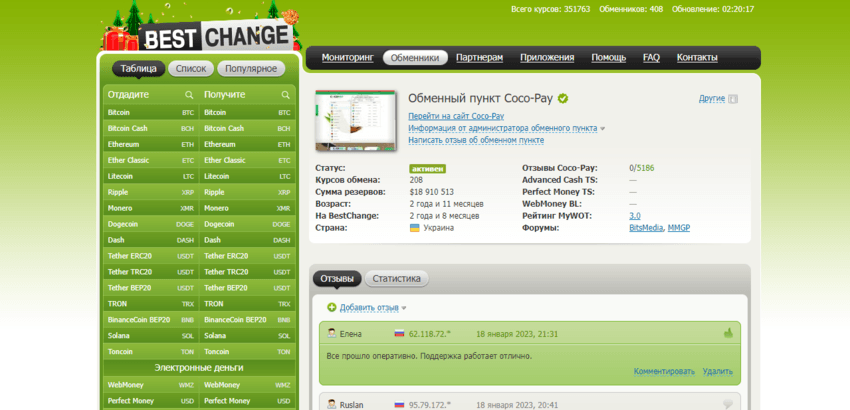Click the icon next to the Другие link
Image resolution: width=850 pixels, height=410 pixels.
tap(733, 99)
